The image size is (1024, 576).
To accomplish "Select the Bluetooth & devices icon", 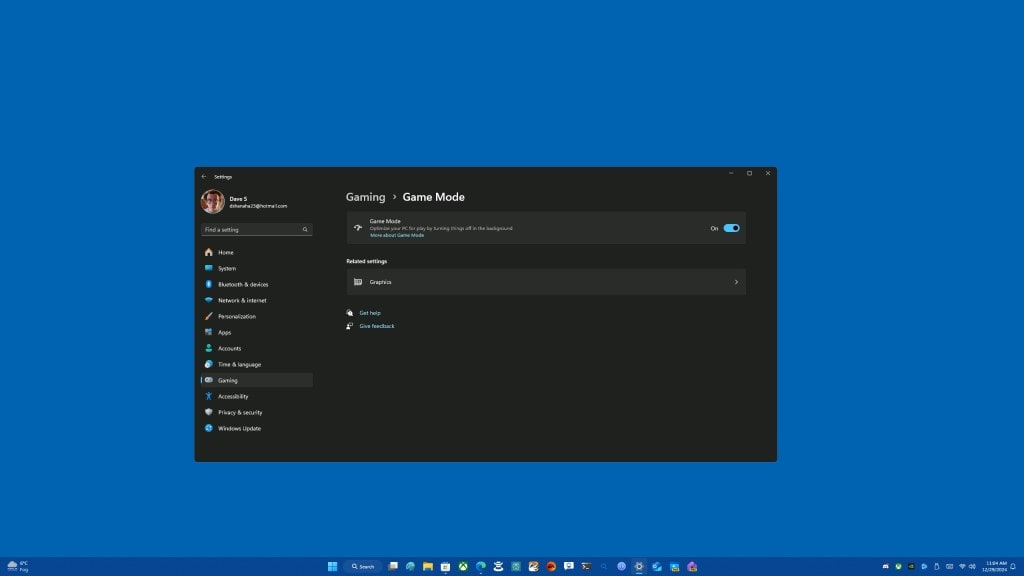I will pyautogui.click(x=207, y=284).
